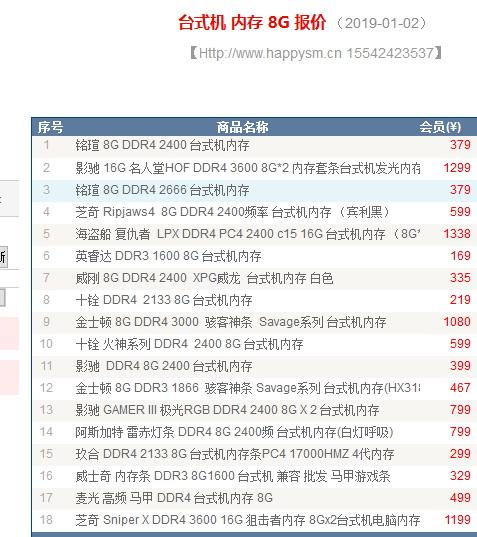Viewport: 477px width, 537px height.
Task: Select 金士顿 8G DDR3 1866 骇客神条 row
Action: click(x=254, y=388)
